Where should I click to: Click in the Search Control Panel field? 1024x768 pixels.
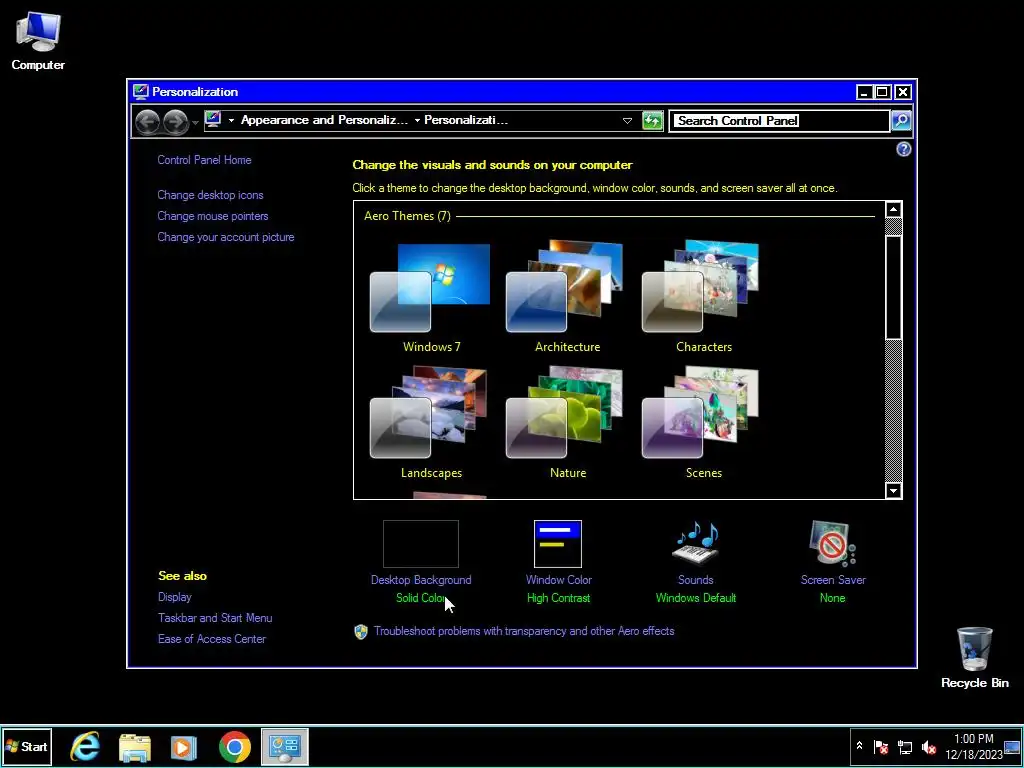779,121
